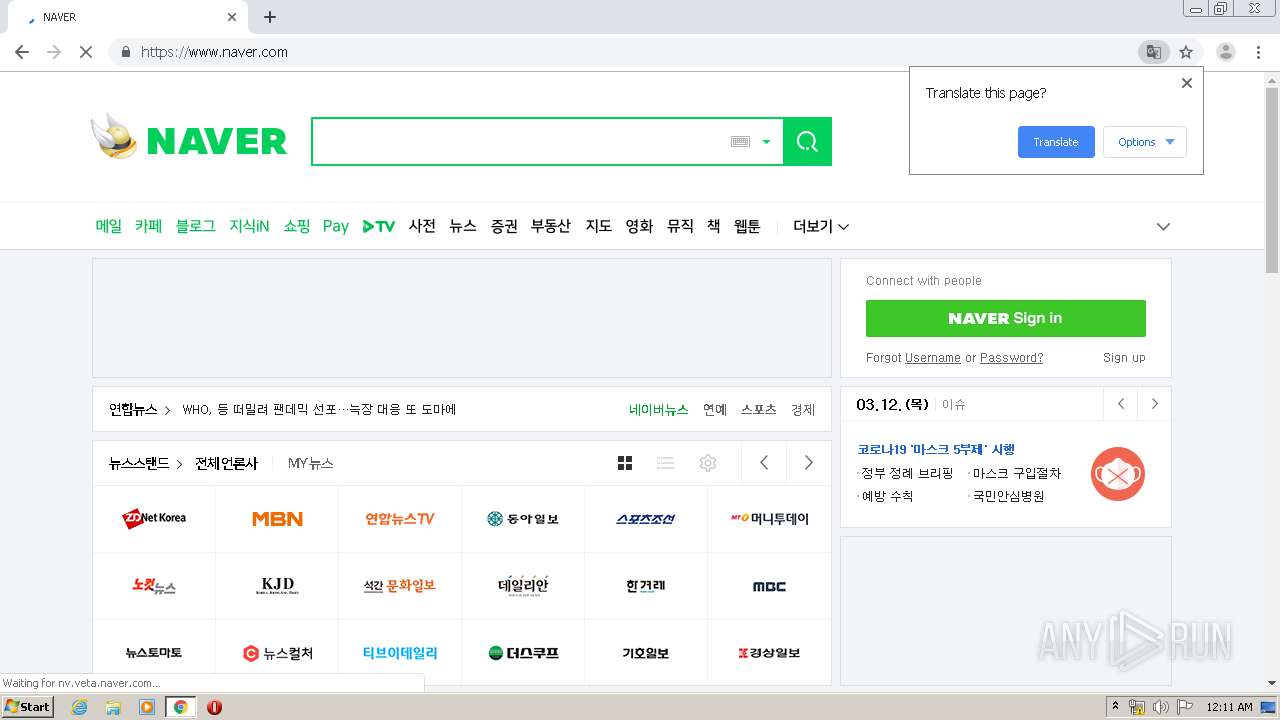This screenshot has height=720, width=1280.
Task: Go back to the previous page
Action: [22, 52]
